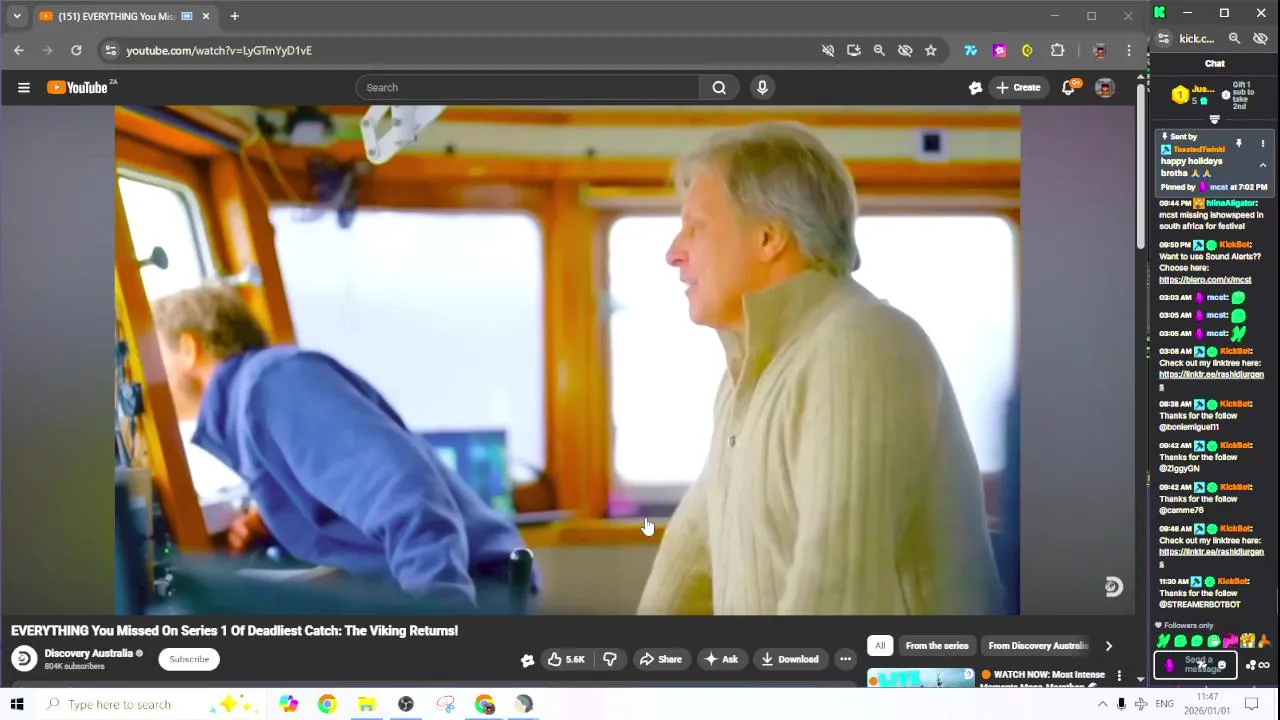Open the blerp.com/x/mcst link
This screenshot has width=1280, height=720.
(1205, 280)
